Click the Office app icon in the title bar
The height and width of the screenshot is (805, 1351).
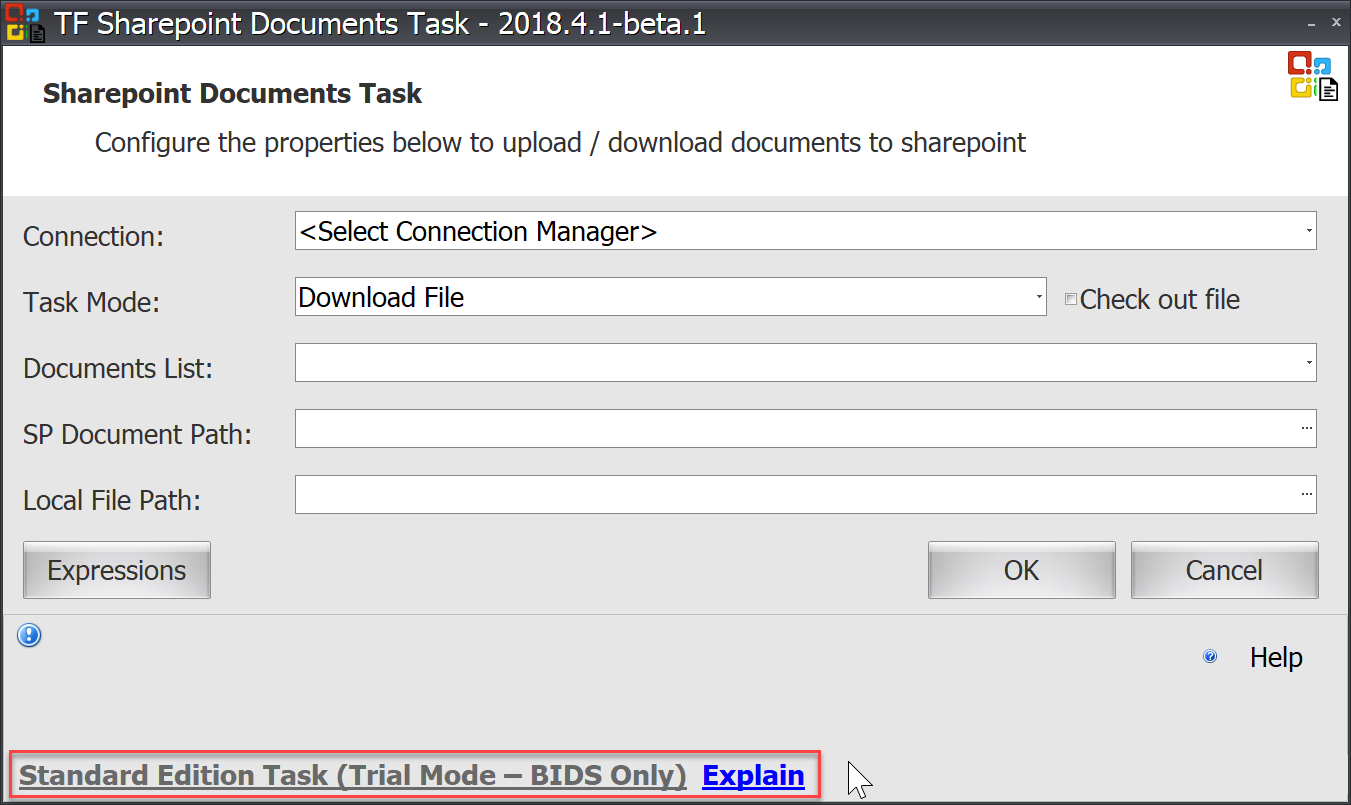[25, 21]
